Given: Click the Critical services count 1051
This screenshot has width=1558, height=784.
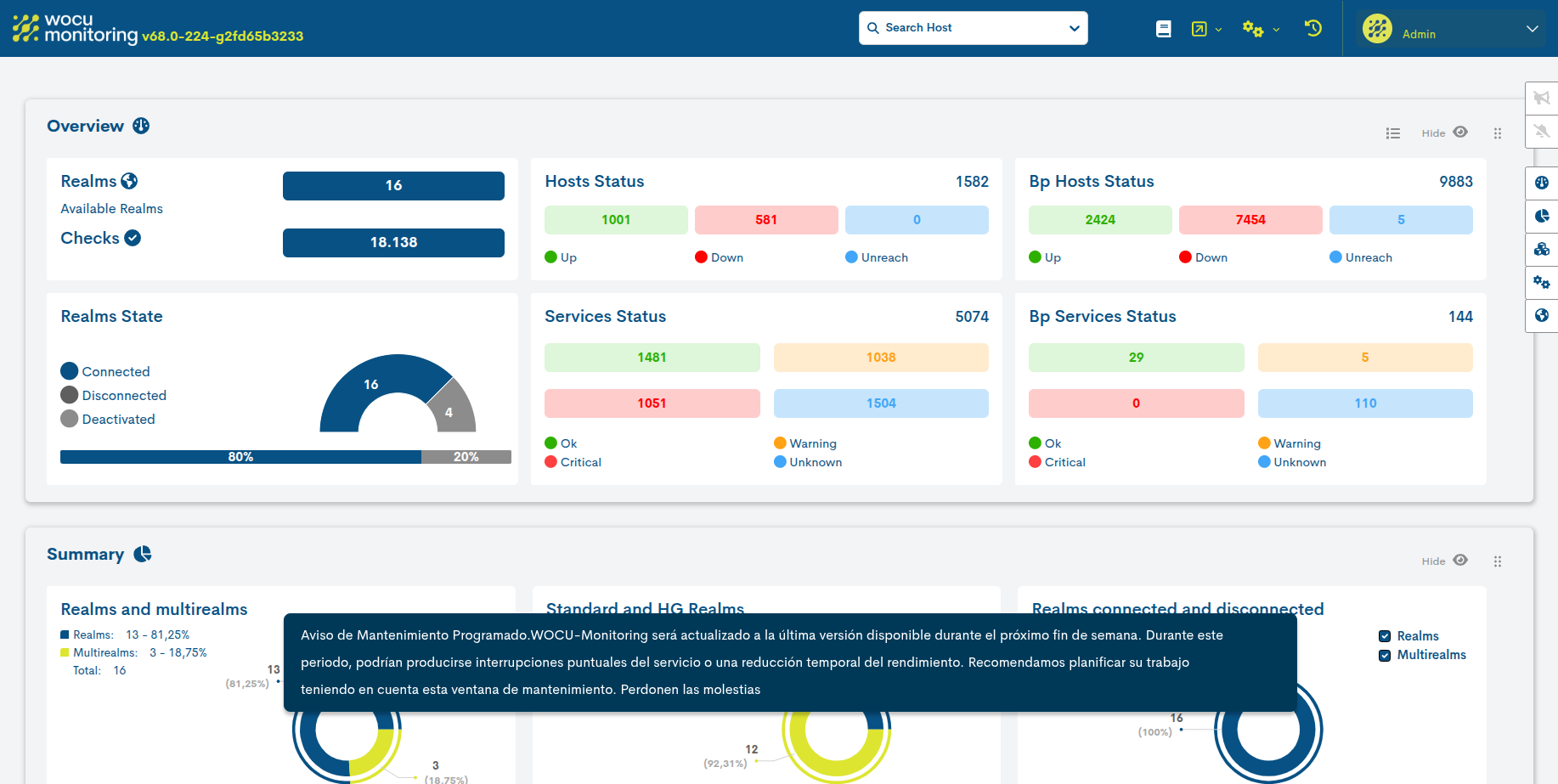Looking at the screenshot, I should (652, 403).
